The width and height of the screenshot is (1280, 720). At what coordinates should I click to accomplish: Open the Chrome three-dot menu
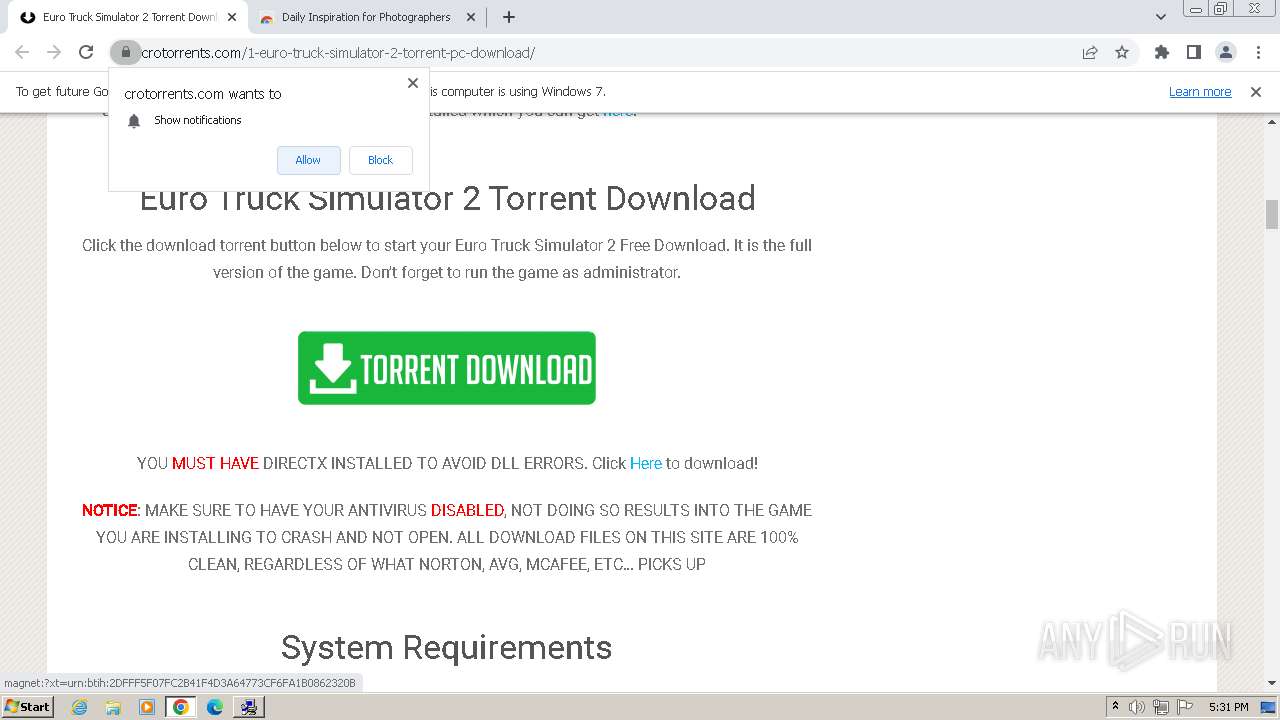pos(1257,52)
